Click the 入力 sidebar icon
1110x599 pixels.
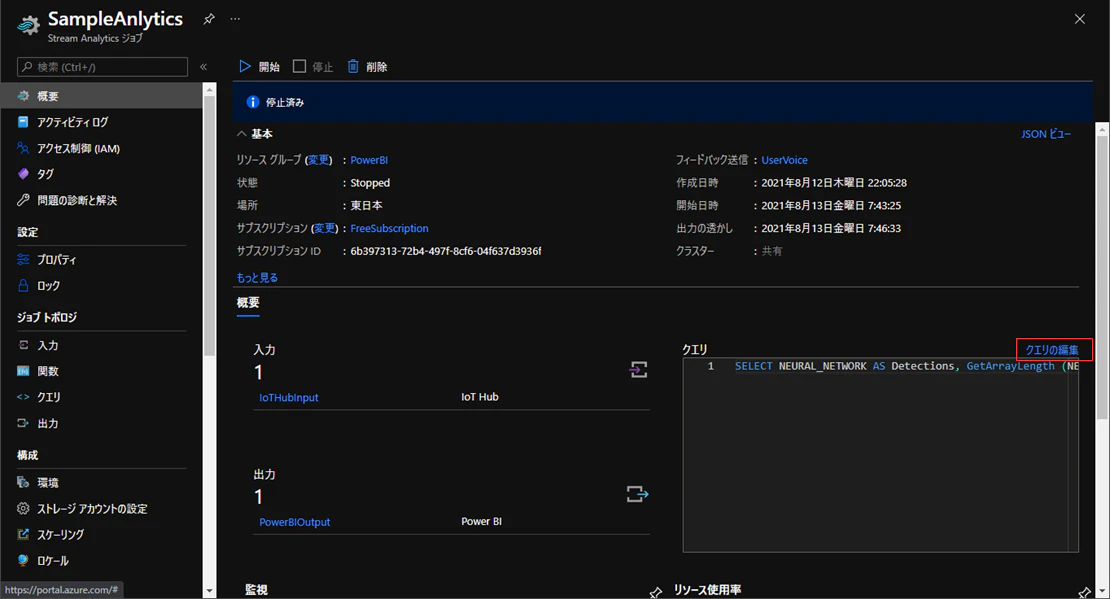coord(23,345)
